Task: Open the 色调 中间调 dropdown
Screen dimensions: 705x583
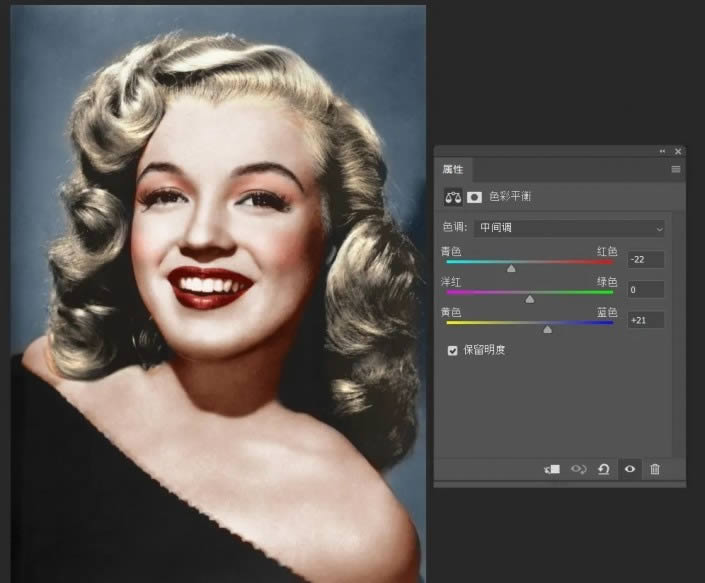Action: click(569, 228)
